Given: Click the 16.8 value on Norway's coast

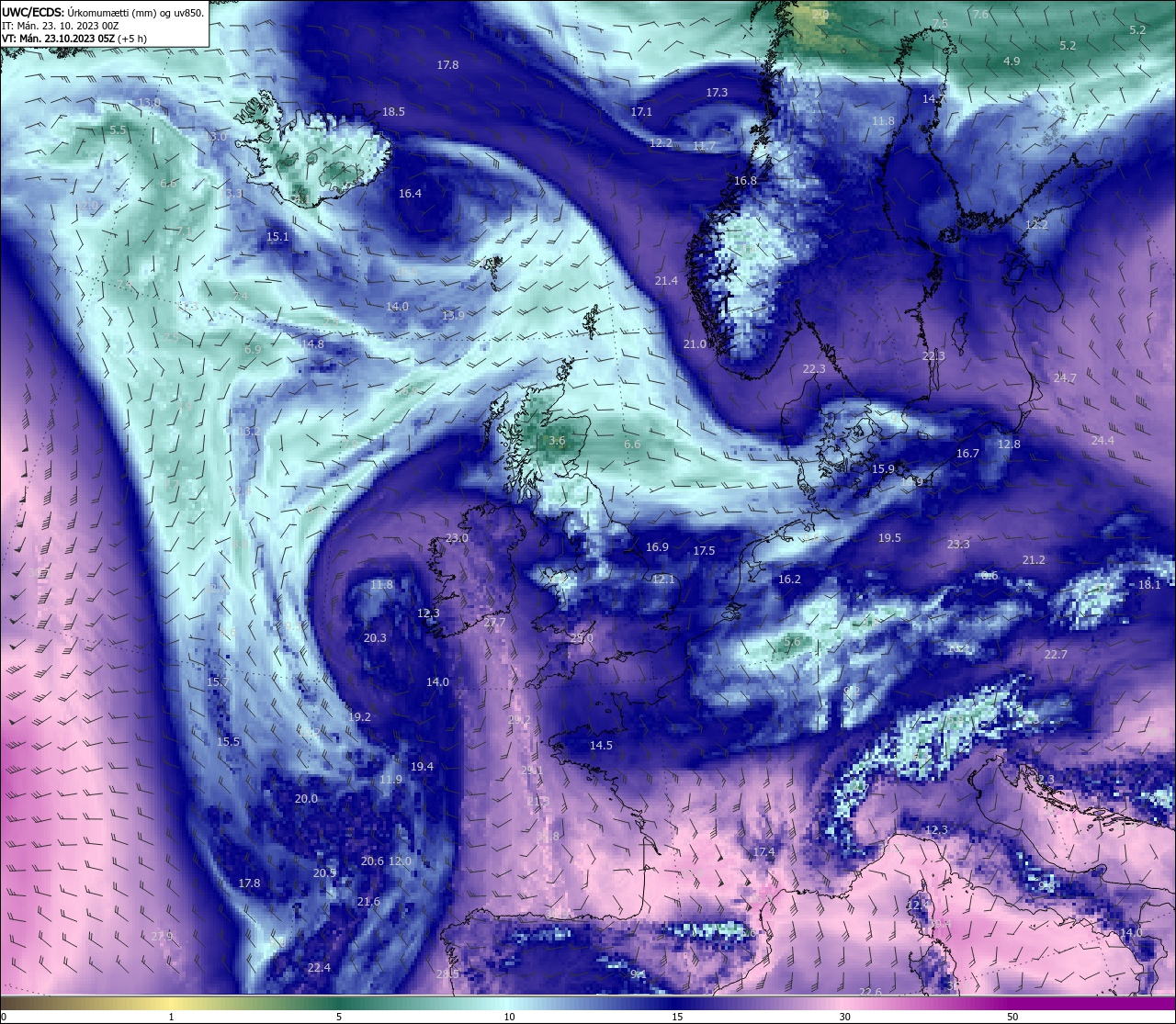Looking at the screenshot, I should pyautogui.click(x=745, y=180).
